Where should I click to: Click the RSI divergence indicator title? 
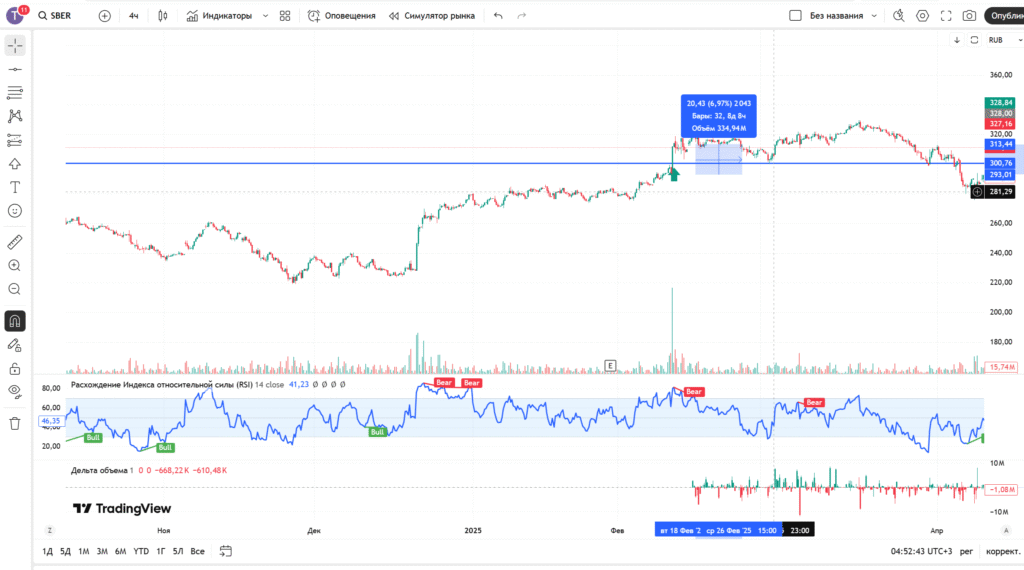(161, 385)
